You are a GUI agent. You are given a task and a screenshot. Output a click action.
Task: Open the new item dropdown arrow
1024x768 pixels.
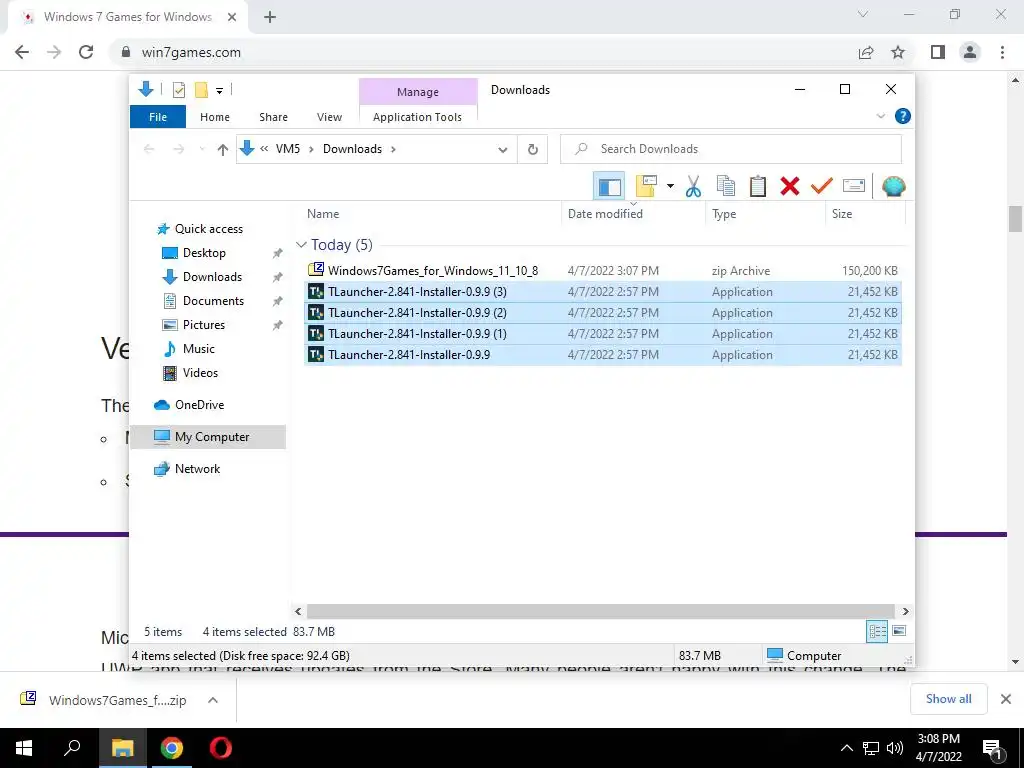670,186
